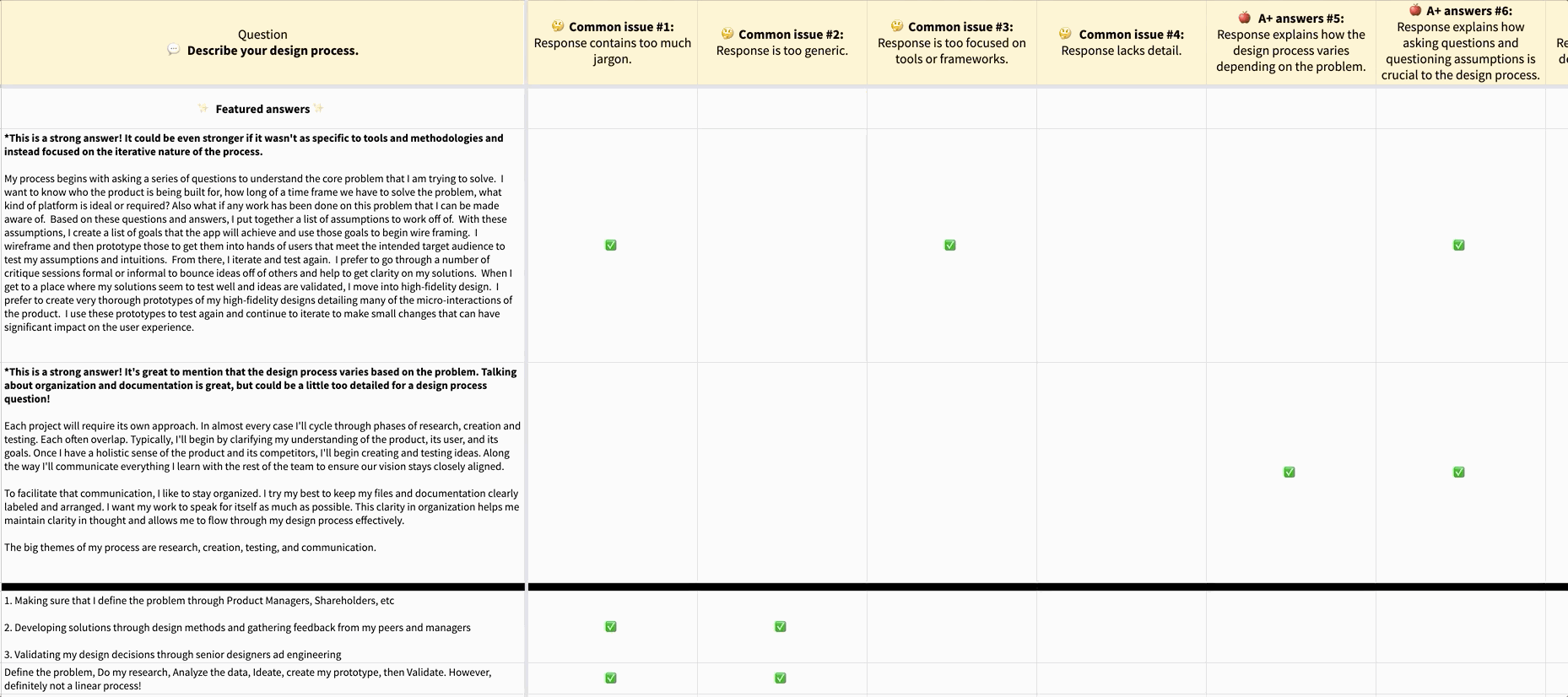Screen dimensions: 1568x697
Task: Click the speech bubble icon beside Describe your design process
Action: tap(174, 50)
